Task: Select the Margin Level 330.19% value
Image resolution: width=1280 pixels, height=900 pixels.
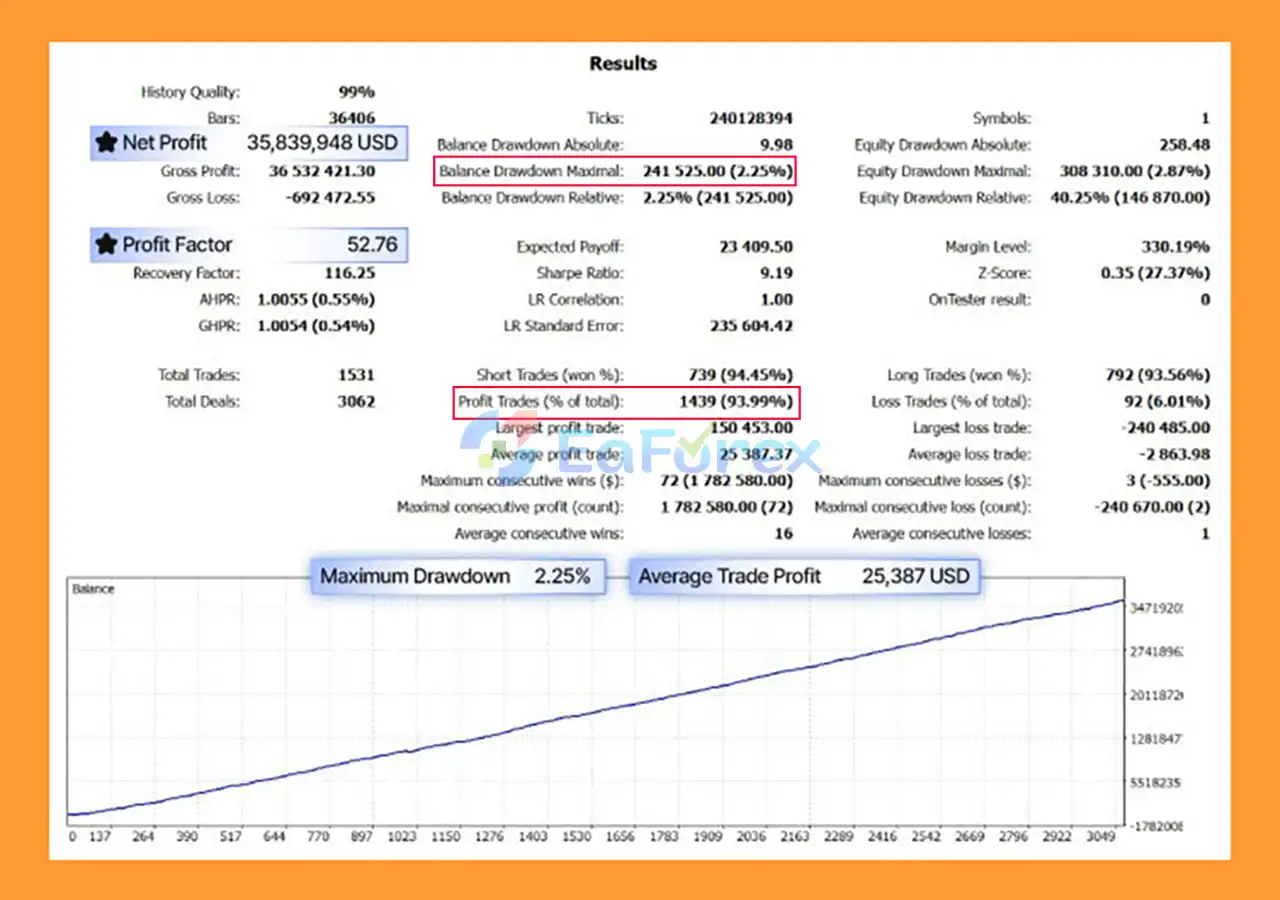Action: pyautogui.click(x=1175, y=247)
